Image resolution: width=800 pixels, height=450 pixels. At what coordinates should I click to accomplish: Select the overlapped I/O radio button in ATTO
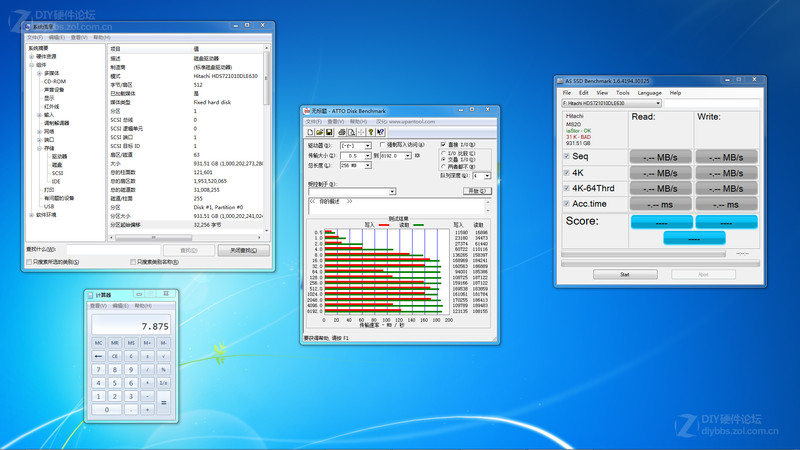tap(443, 160)
